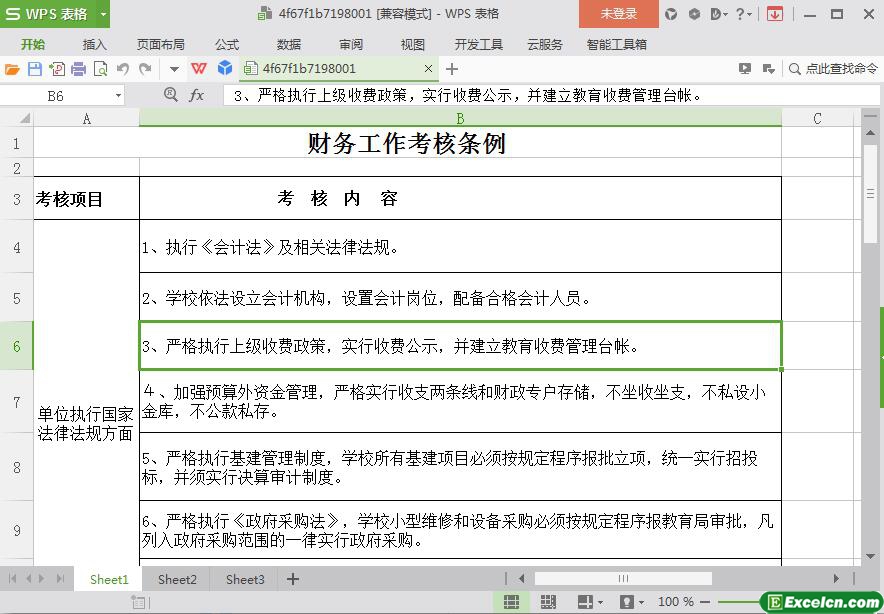884x614 pixels.
Task: Switch to Sheet2 tab
Action: pyautogui.click(x=177, y=579)
